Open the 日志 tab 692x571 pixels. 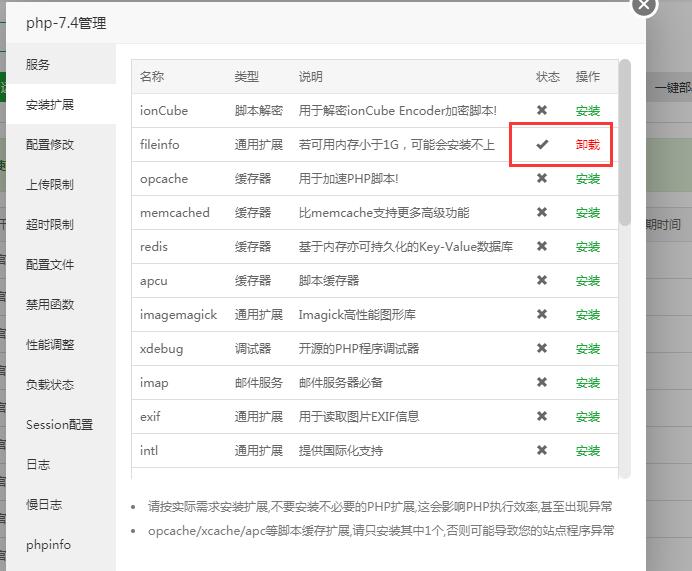(61, 464)
